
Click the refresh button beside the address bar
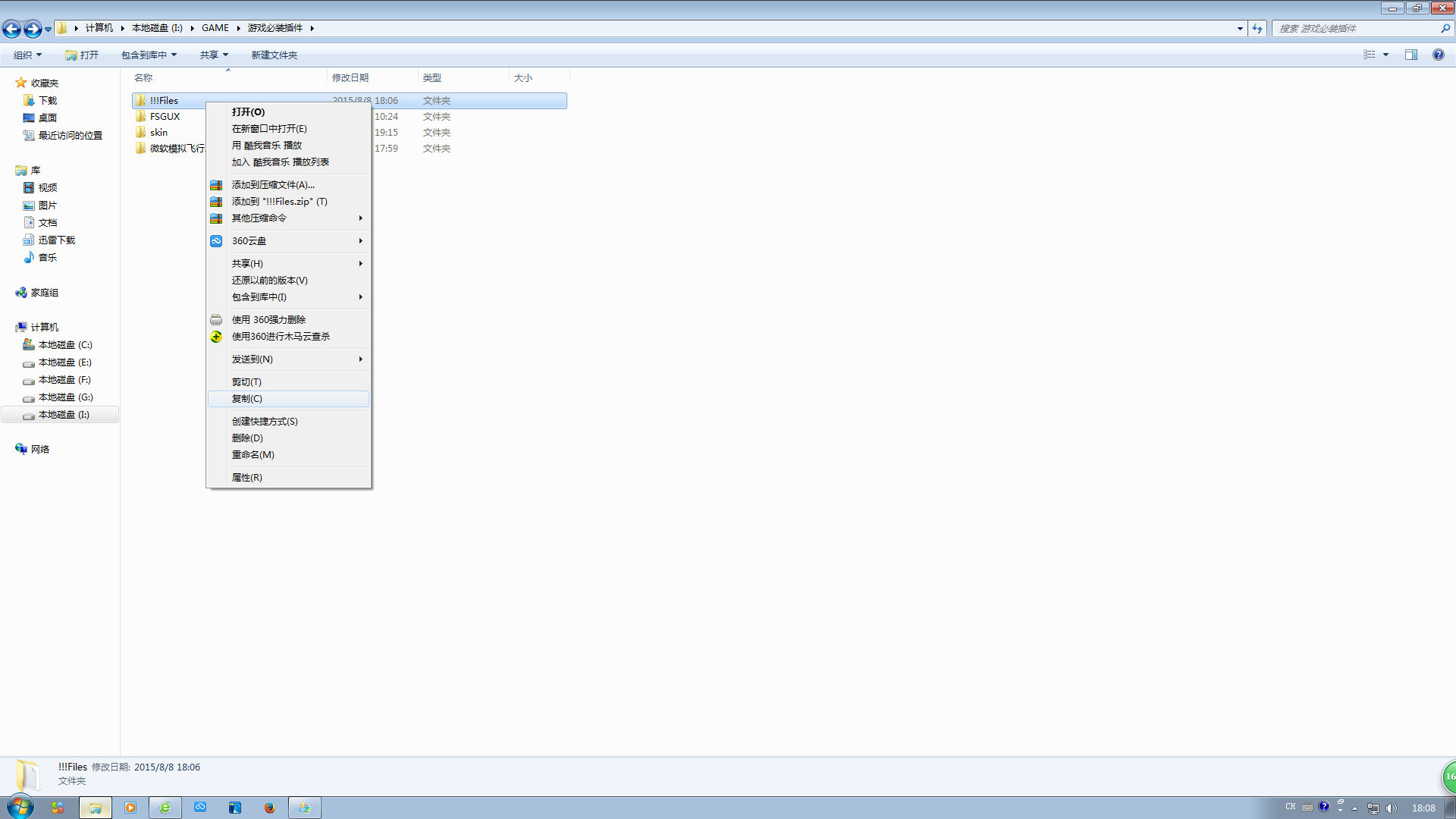coord(1257,28)
